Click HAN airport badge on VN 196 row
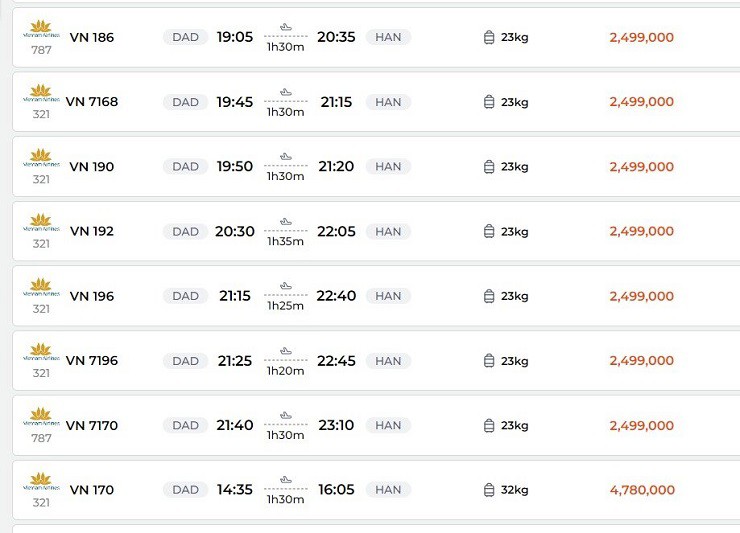This screenshot has width=740, height=533. click(x=388, y=296)
